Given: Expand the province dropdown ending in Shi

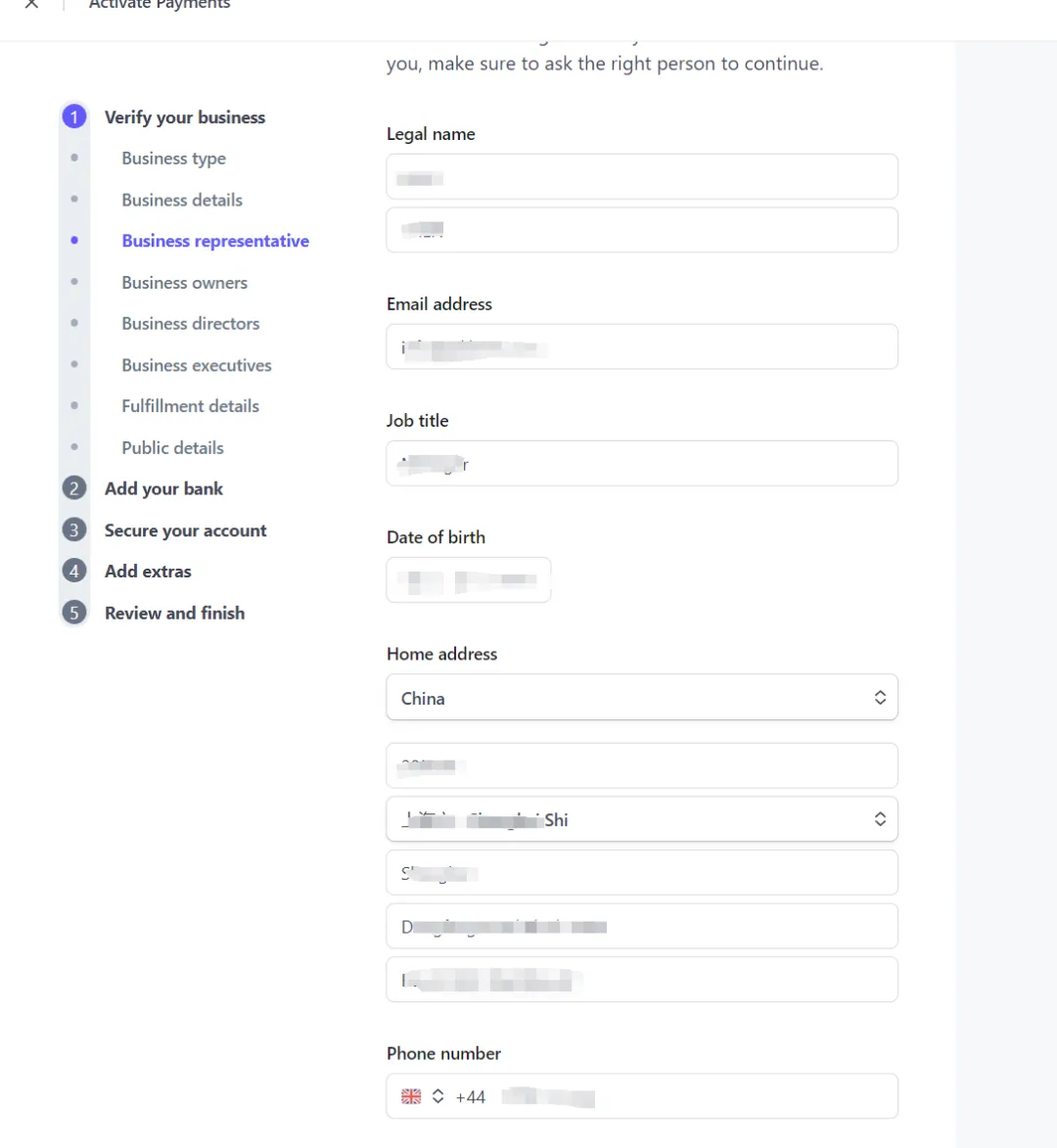Looking at the screenshot, I should [x=642, y=819].
